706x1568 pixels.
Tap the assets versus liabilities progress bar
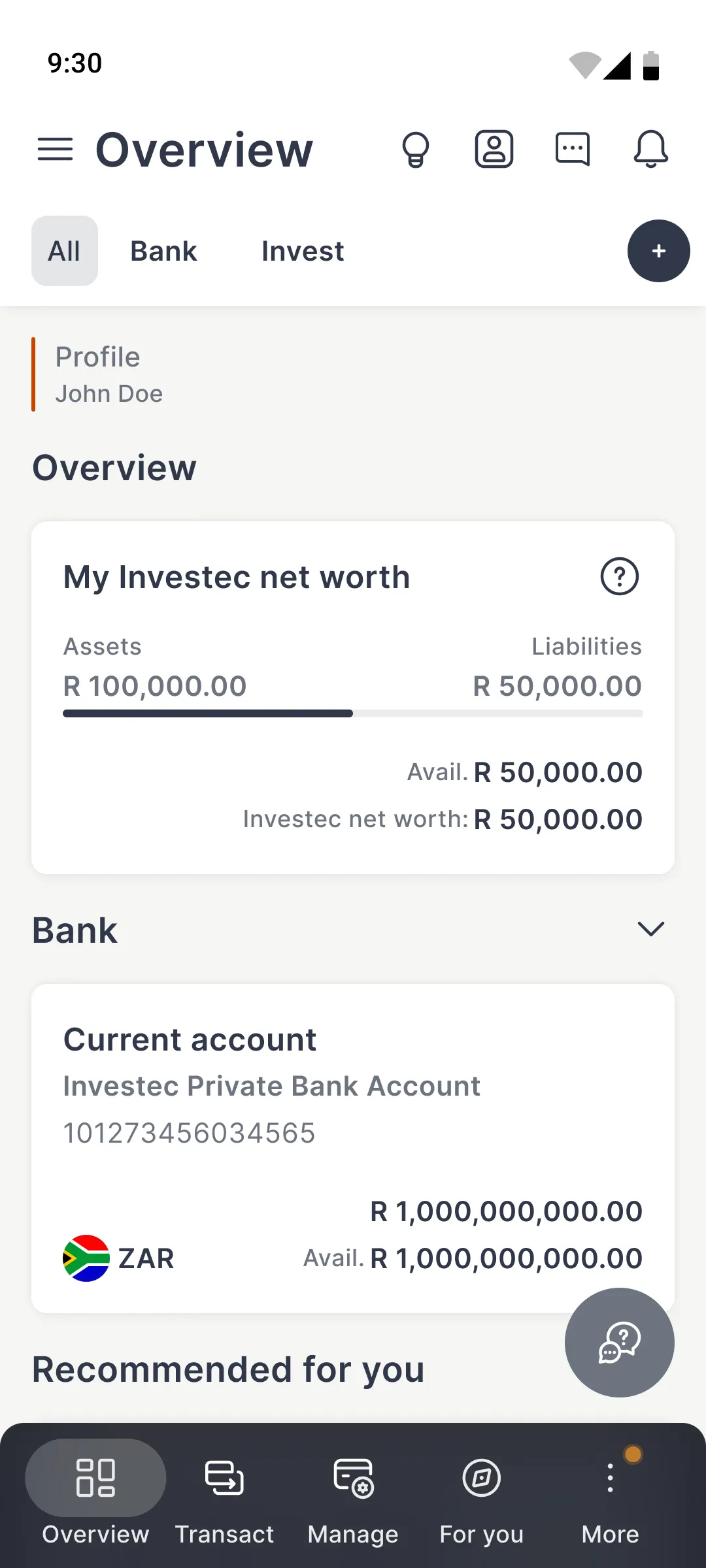coord(353,713)
